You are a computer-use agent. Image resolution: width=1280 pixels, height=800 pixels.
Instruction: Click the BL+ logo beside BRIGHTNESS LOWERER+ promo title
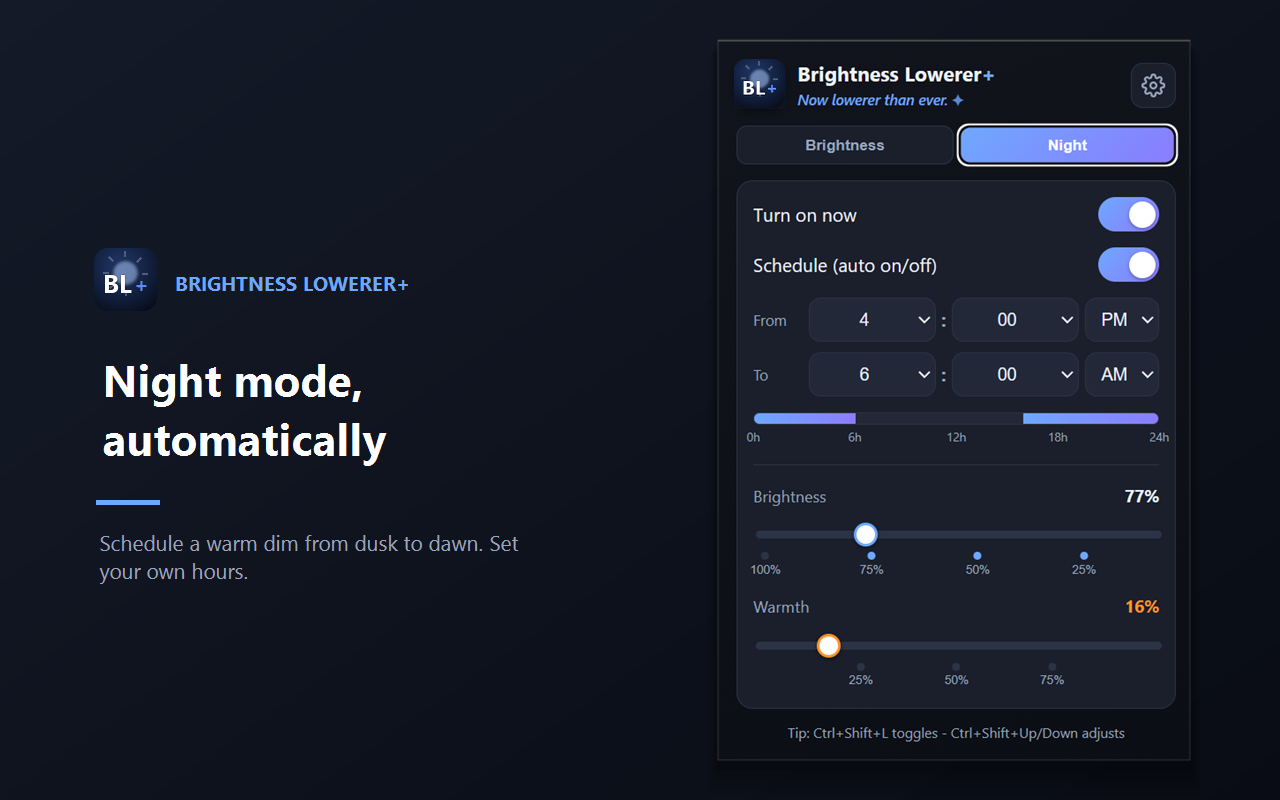[125, 279]
